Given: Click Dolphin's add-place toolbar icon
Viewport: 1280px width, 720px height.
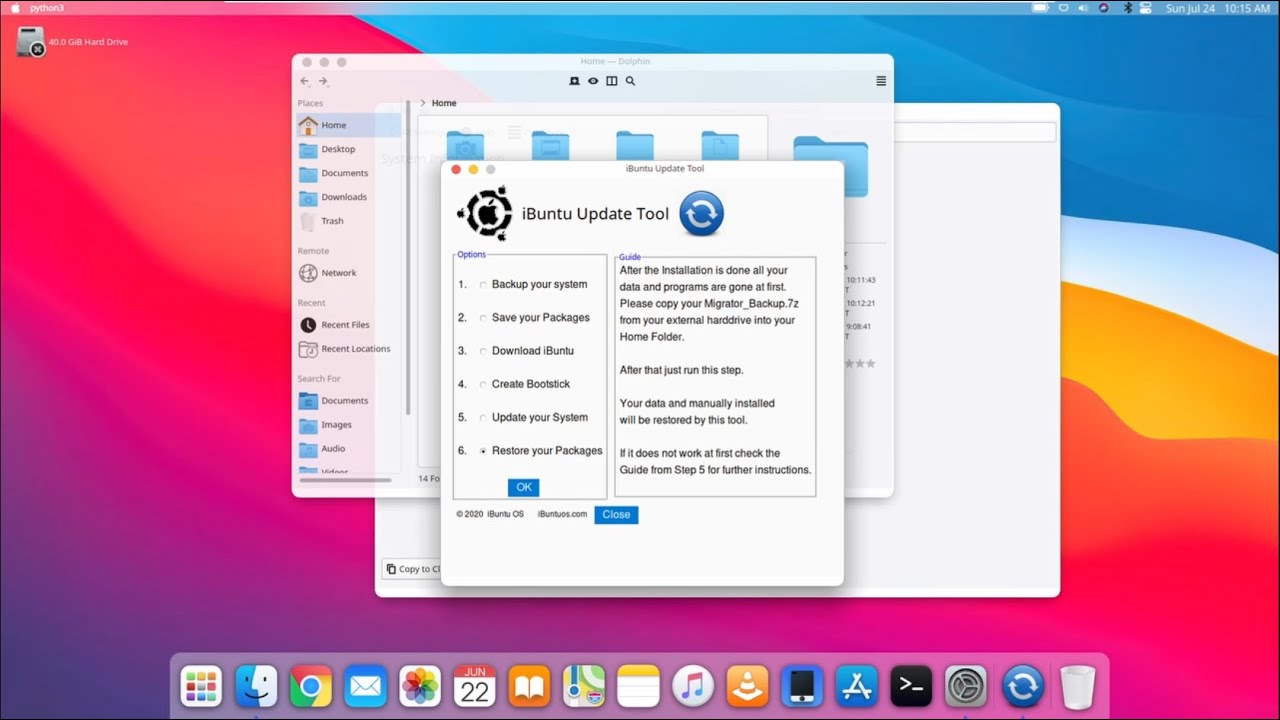Looking at the screenshot, I should point(574,81).
